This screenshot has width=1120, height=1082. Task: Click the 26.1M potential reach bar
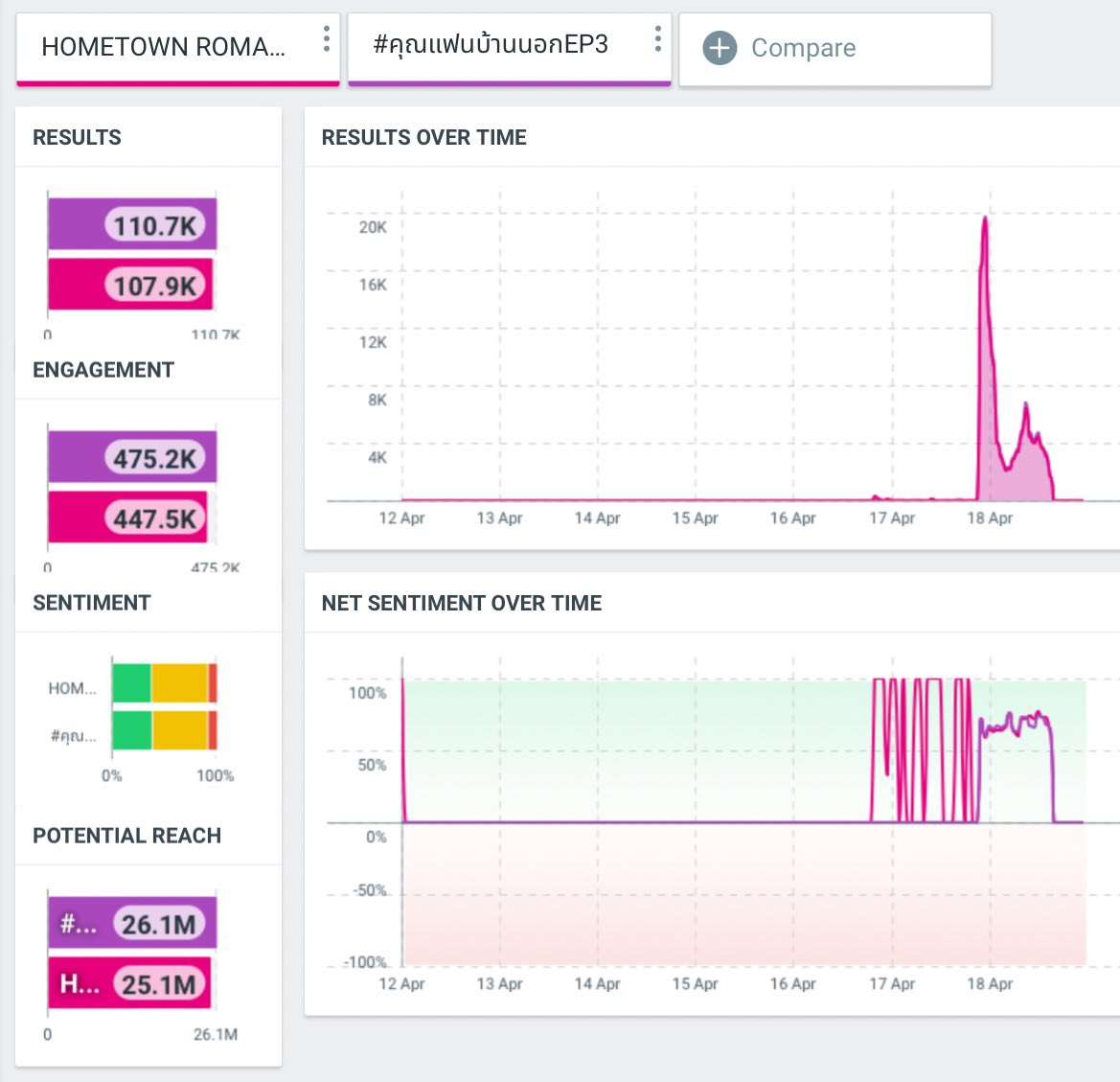click(x=131, y=922)
